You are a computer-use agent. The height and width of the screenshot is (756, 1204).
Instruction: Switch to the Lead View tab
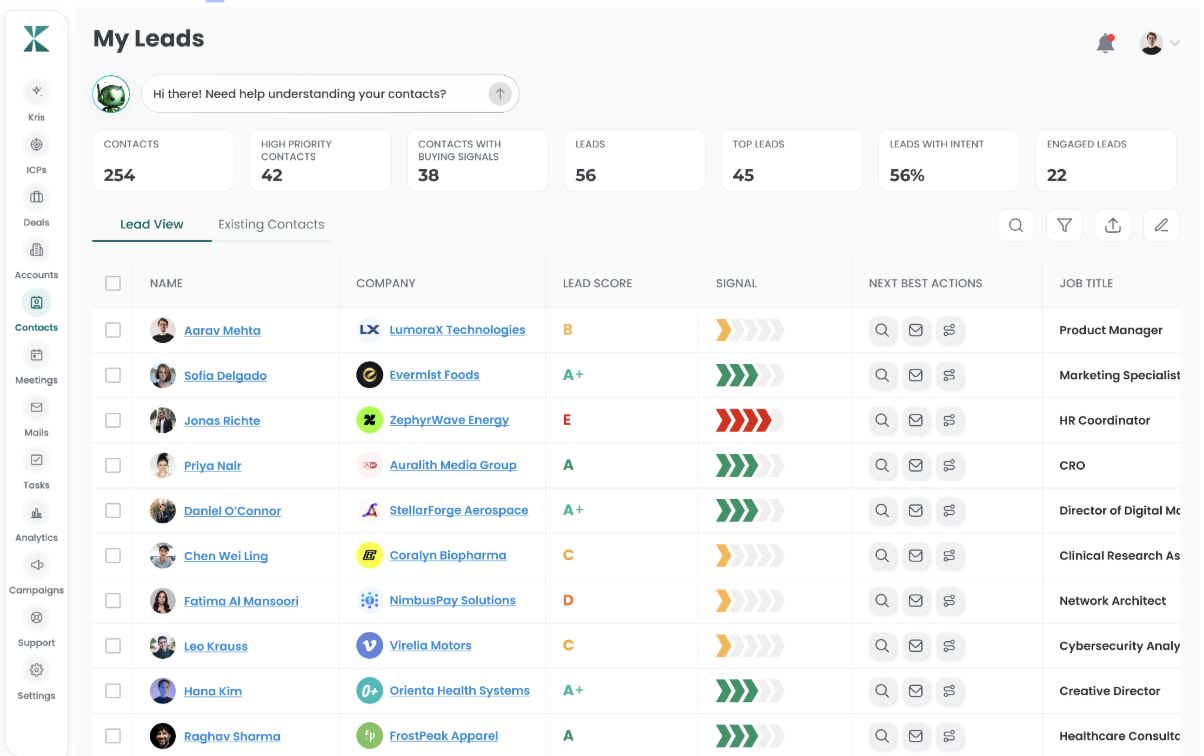(152, 224)
